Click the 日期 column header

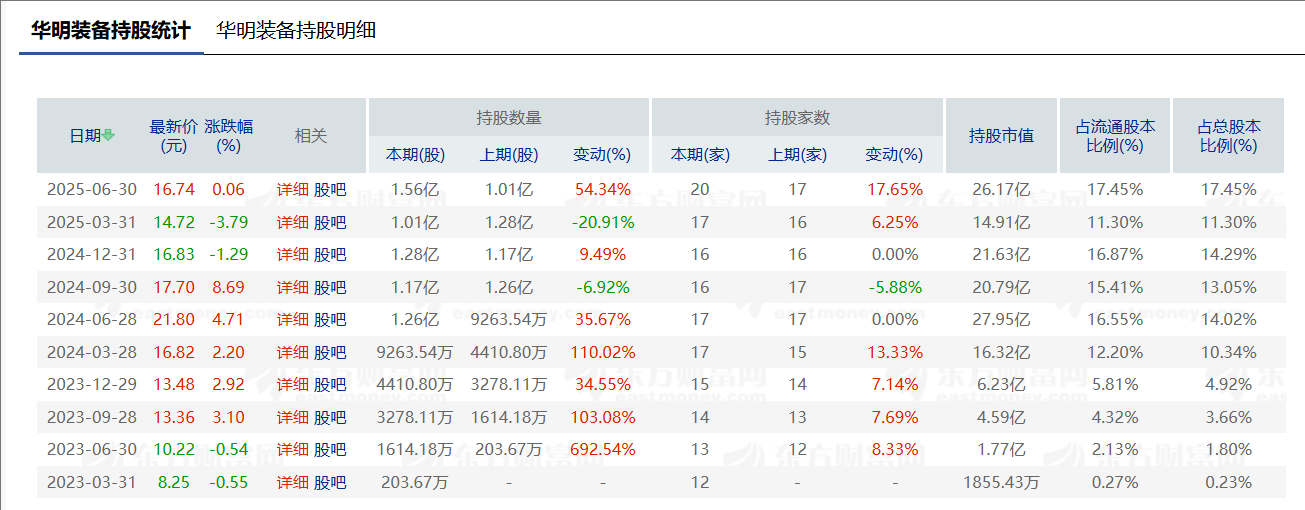click(85, 136)
